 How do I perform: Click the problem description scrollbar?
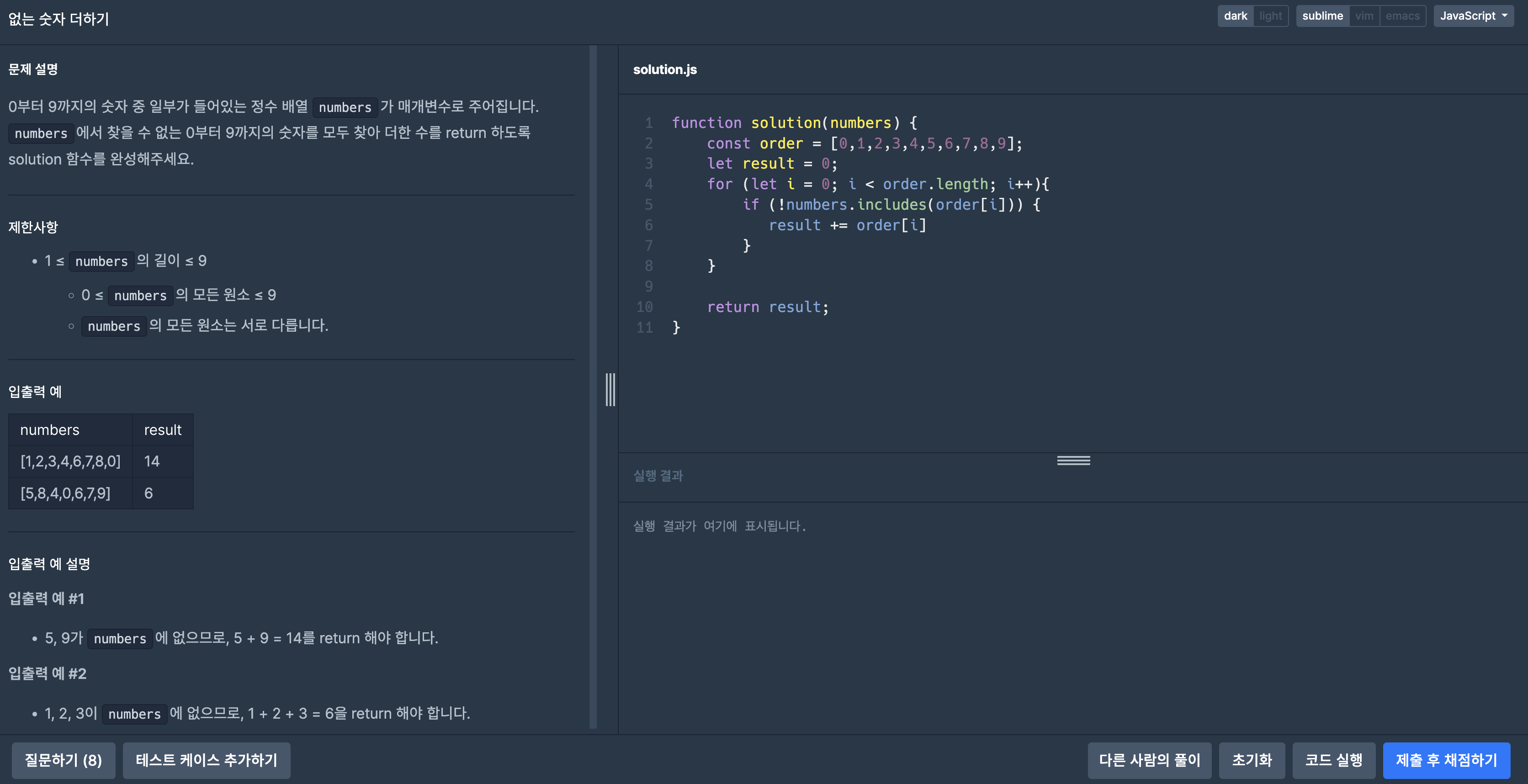pos(593,386)
